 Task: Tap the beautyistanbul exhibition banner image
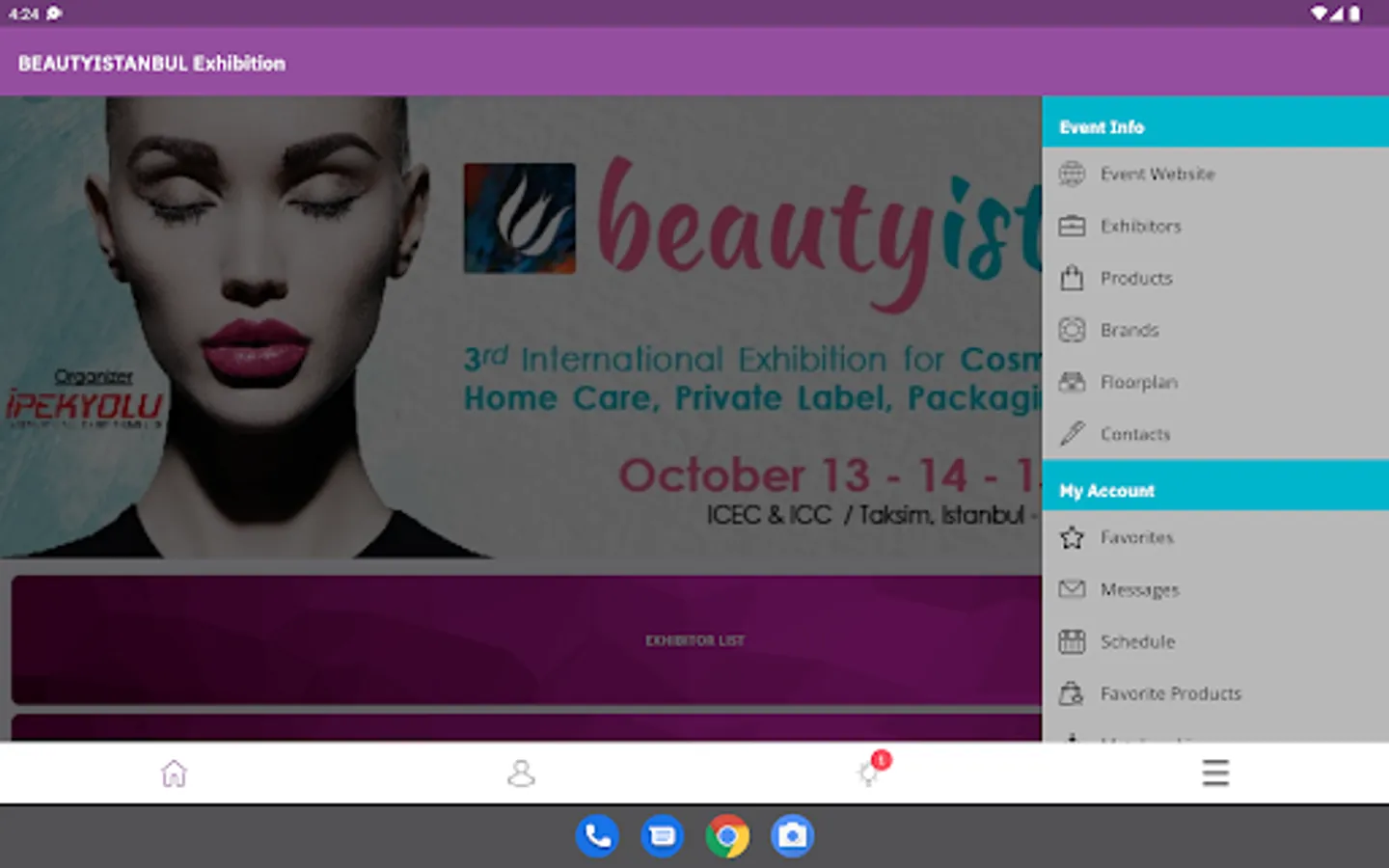coord(521,327)
